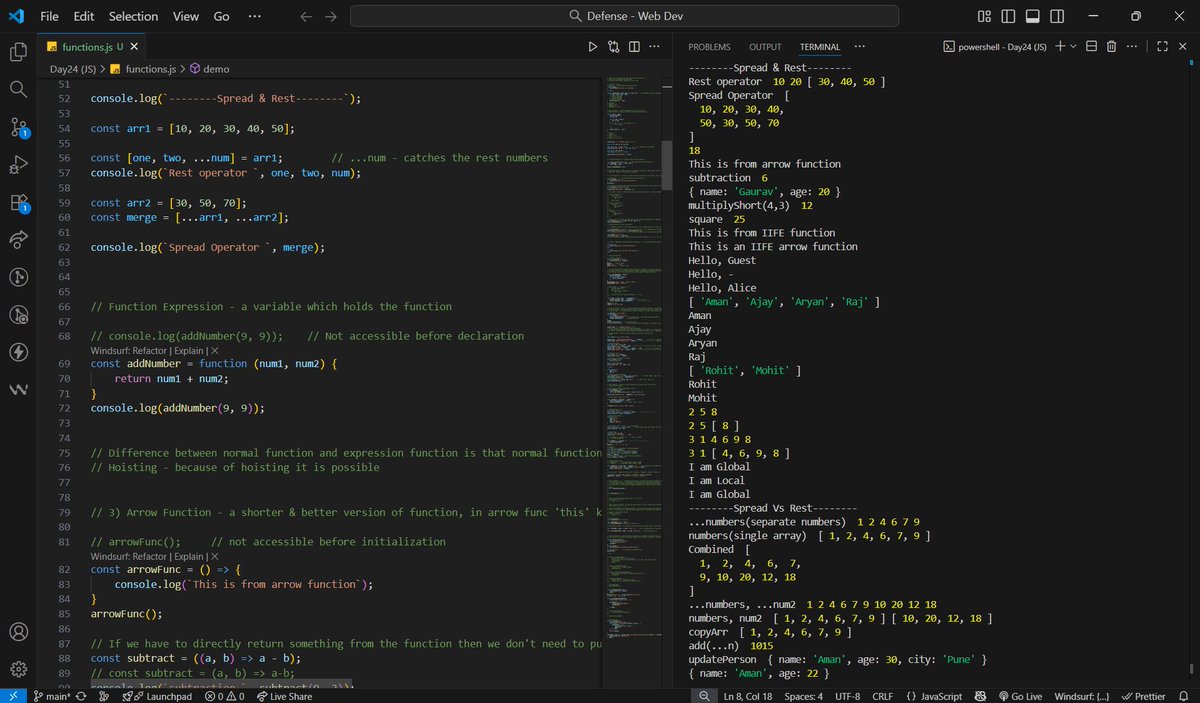Open the Go menu

click(222, 16)
